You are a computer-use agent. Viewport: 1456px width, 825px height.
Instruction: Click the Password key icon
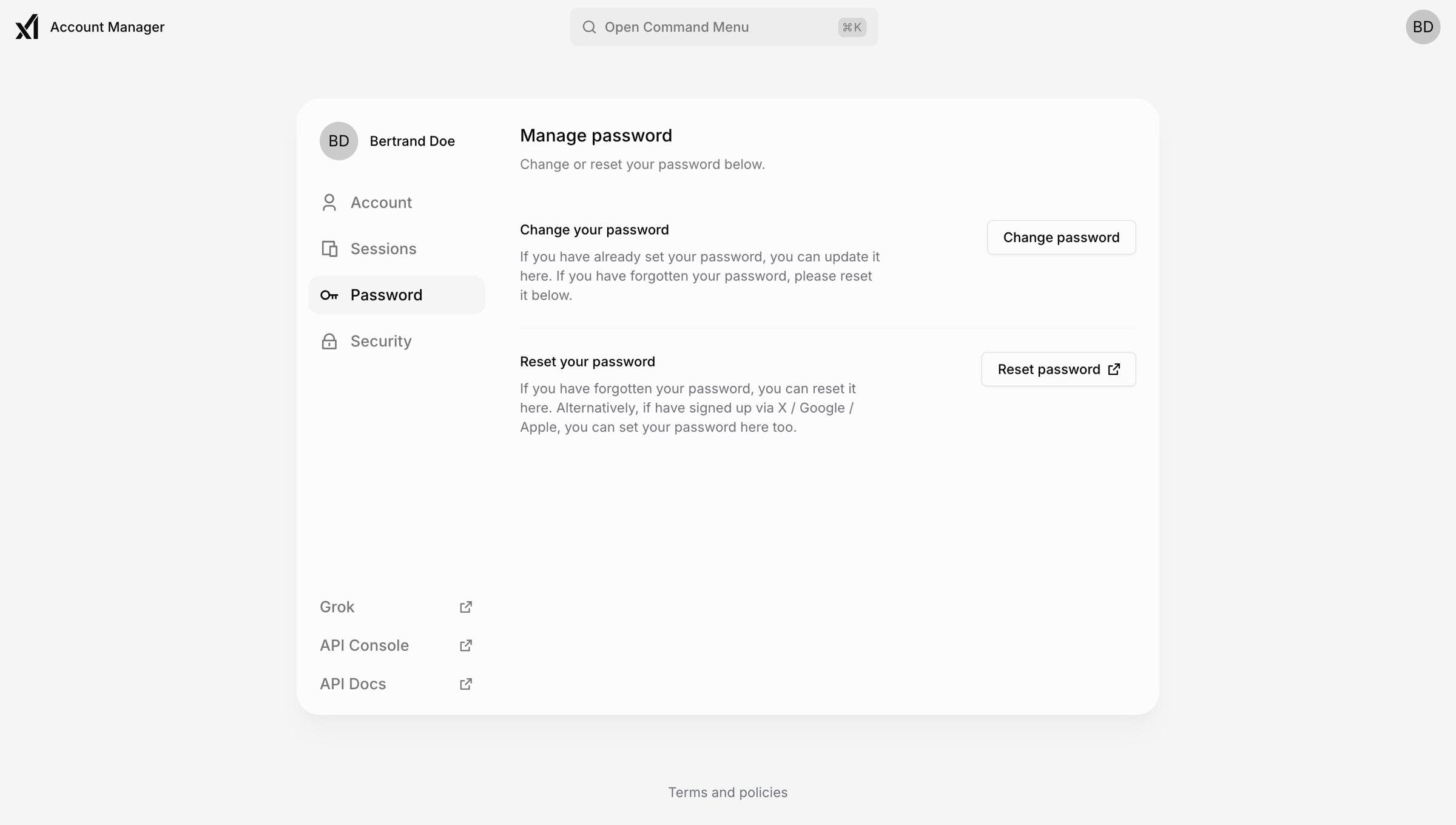(x=329, y=295)
